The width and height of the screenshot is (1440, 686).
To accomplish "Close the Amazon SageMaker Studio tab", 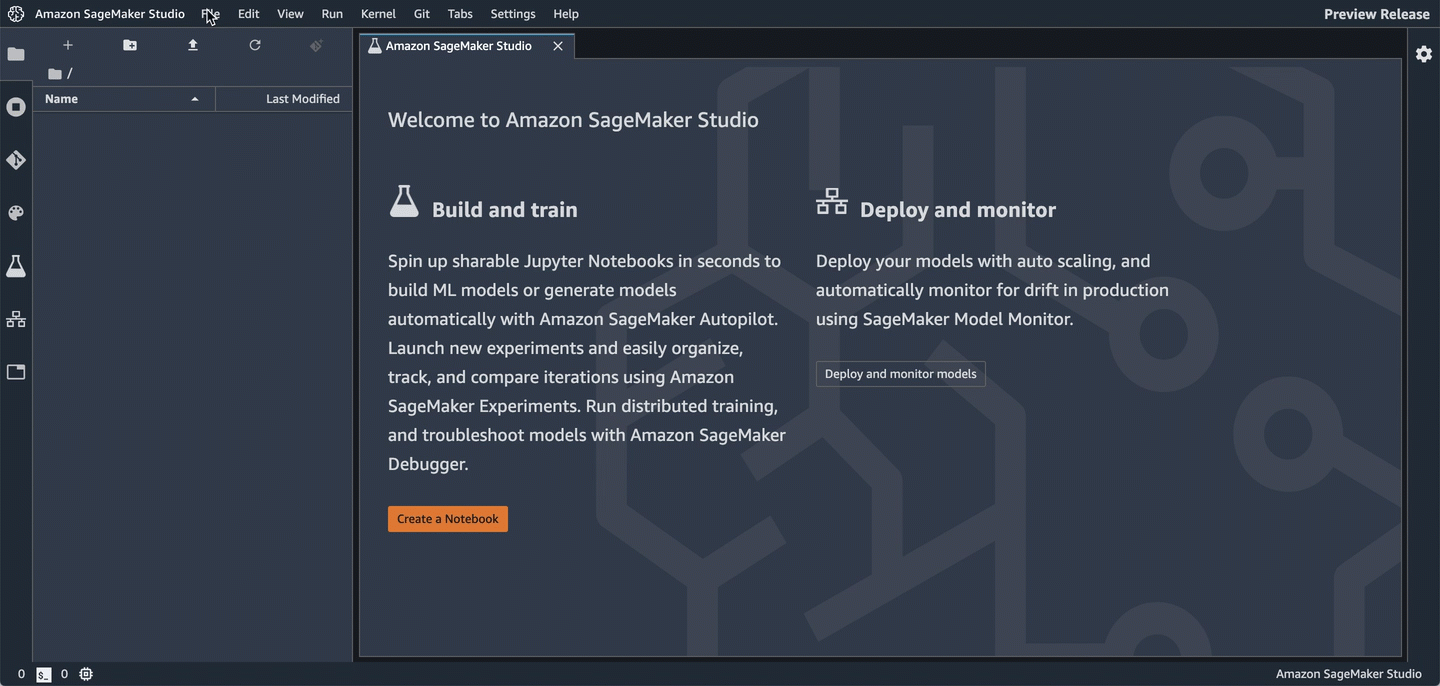I will [558, 46].
